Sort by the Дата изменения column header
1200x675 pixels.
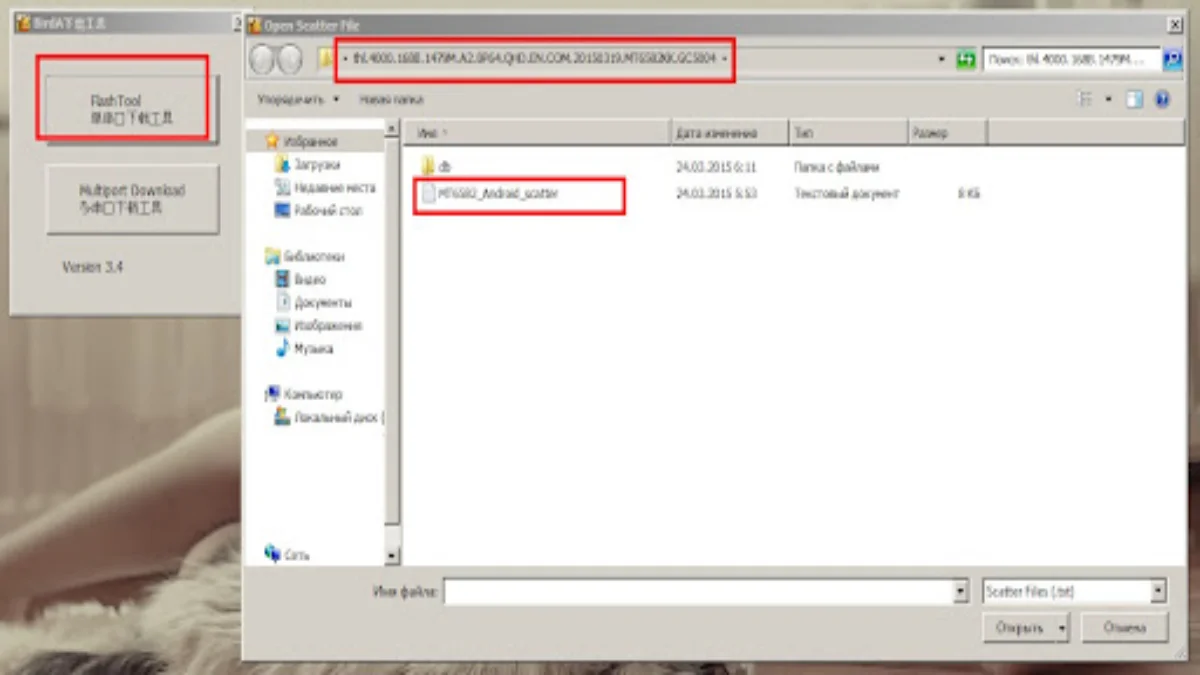tap(729, 132)
